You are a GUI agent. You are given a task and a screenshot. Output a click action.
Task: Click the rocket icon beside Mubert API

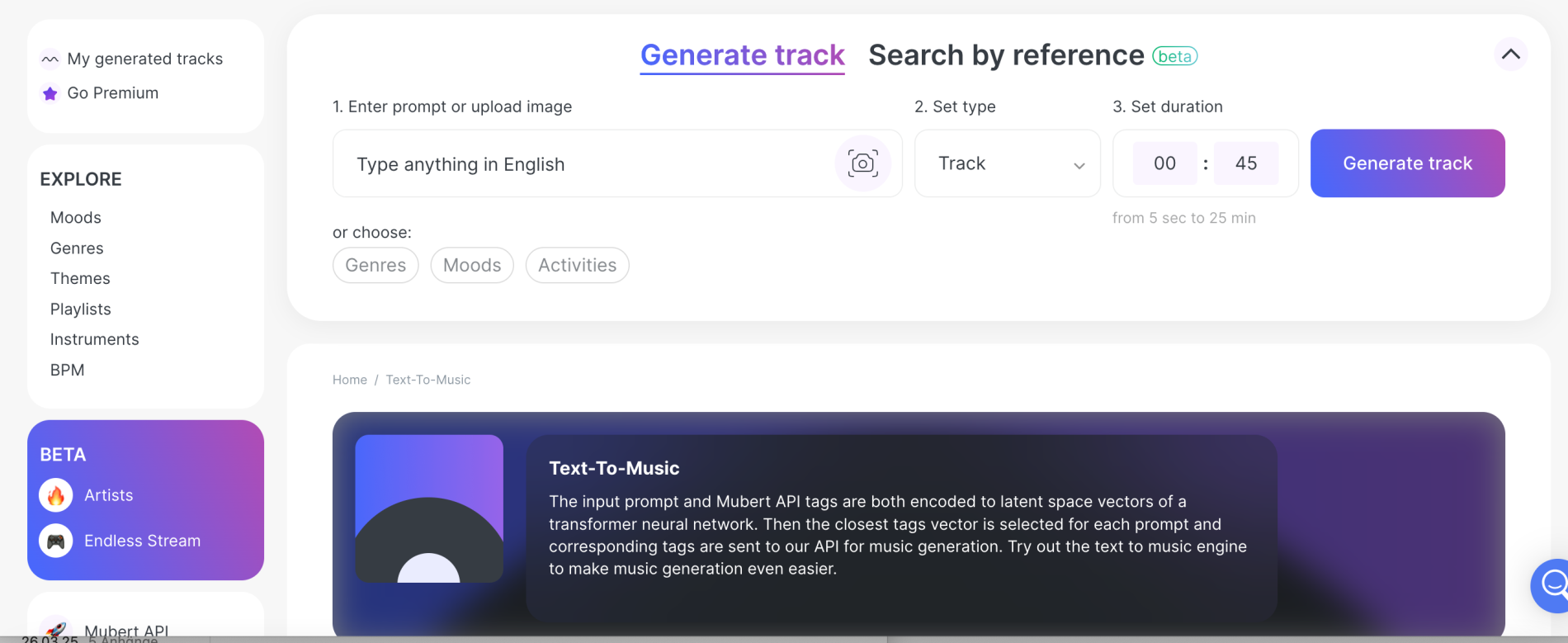pos(56,629)
